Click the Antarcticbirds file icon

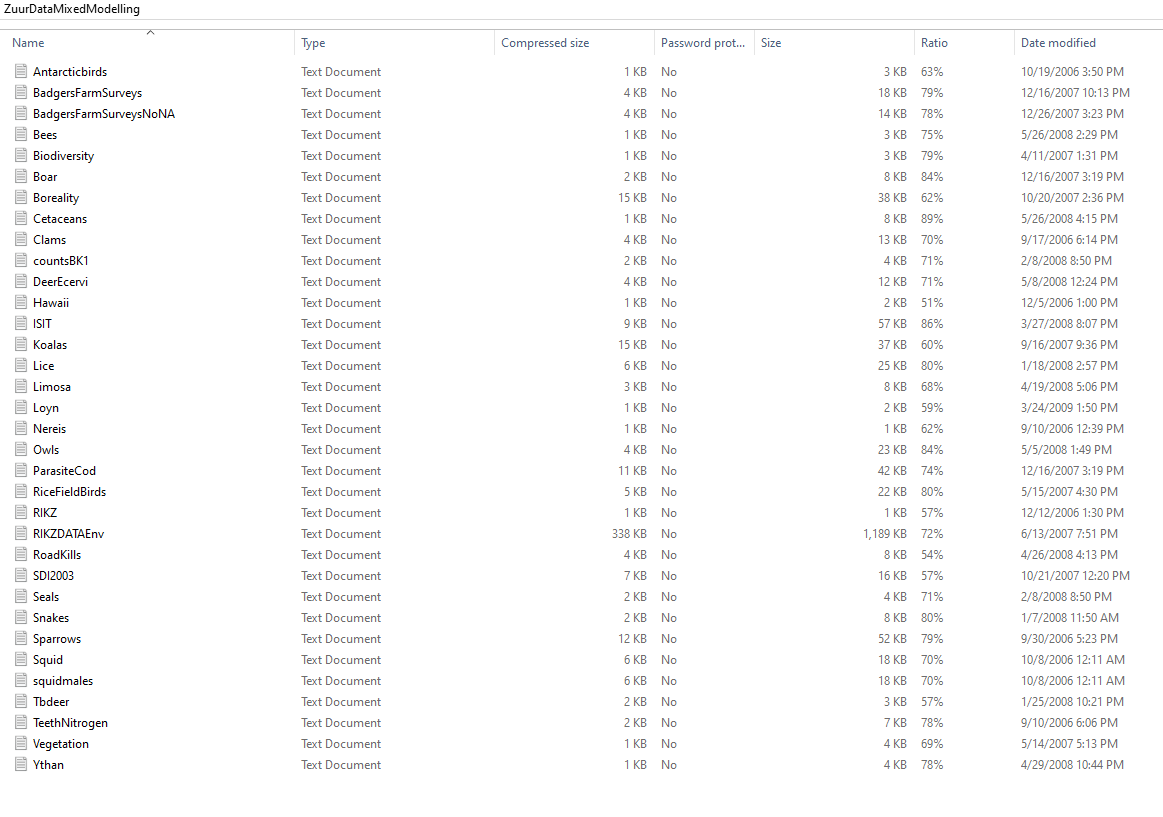click(x=20, y=72)
